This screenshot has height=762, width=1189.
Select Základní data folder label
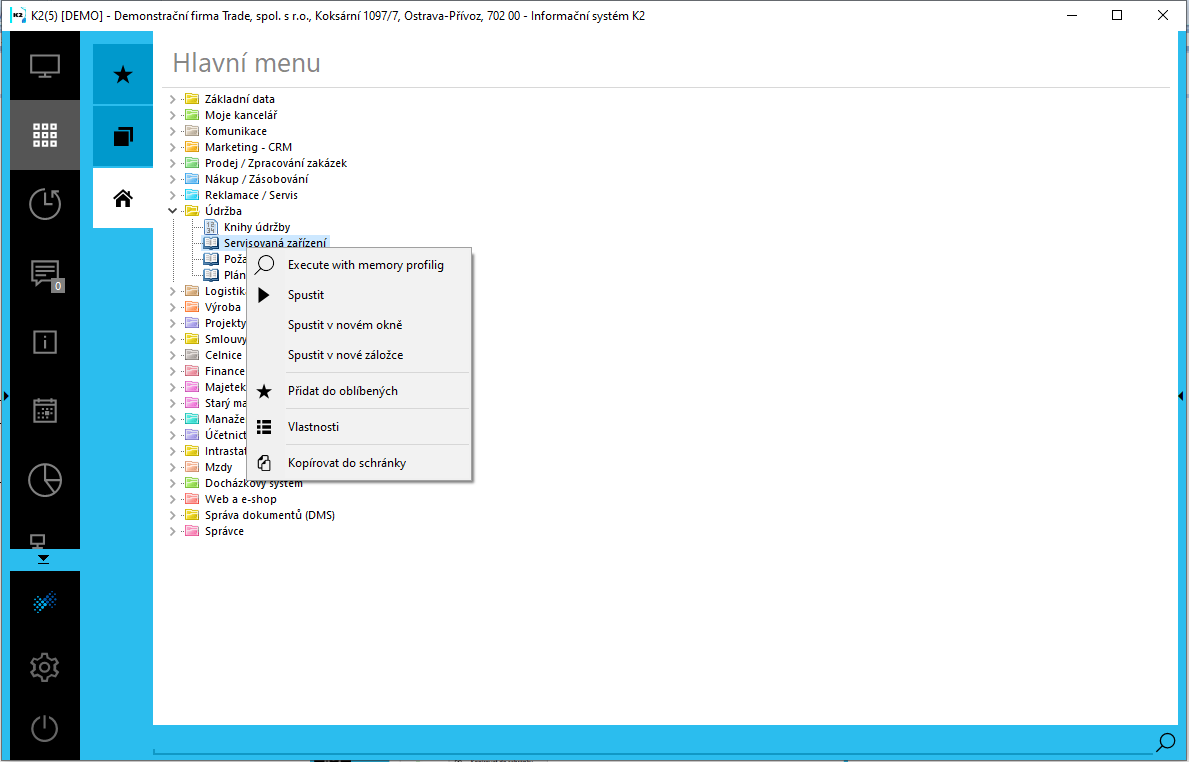tap(240, 99)
